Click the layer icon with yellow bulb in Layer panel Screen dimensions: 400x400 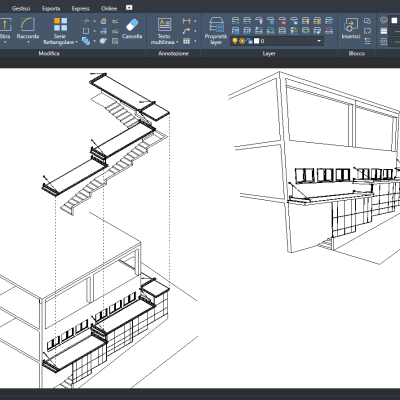[x=305, y=21]
